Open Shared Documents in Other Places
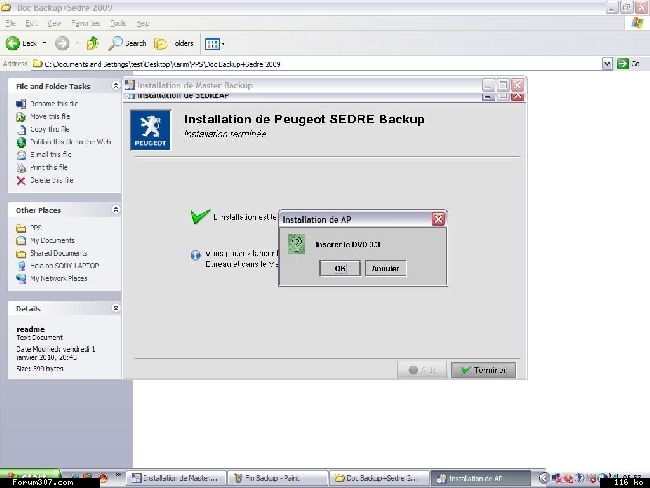This screenshot has height=488, width=650. 58,253
